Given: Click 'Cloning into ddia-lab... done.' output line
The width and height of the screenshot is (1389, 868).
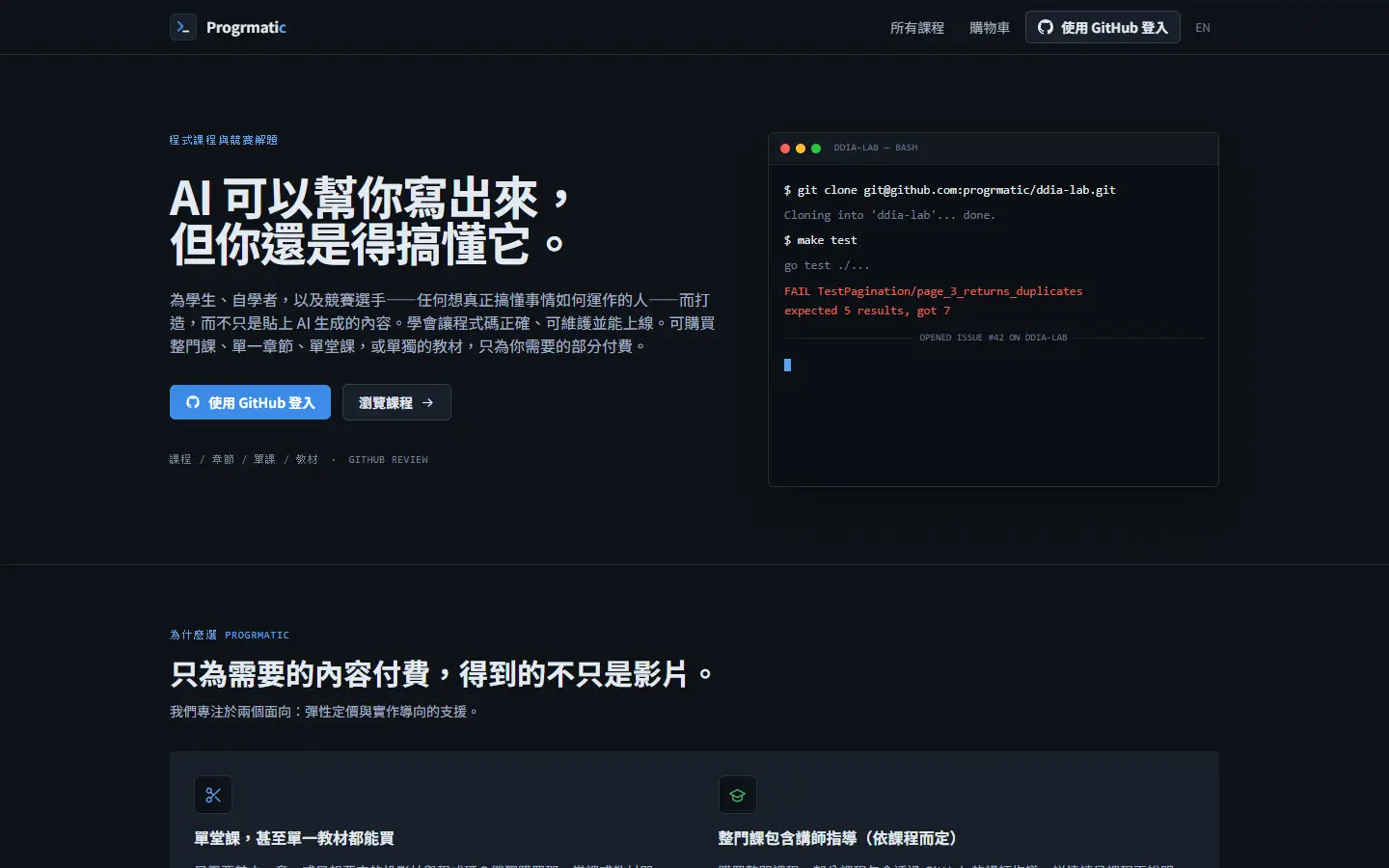Looking at the screenshot, I should pos(889,215).
